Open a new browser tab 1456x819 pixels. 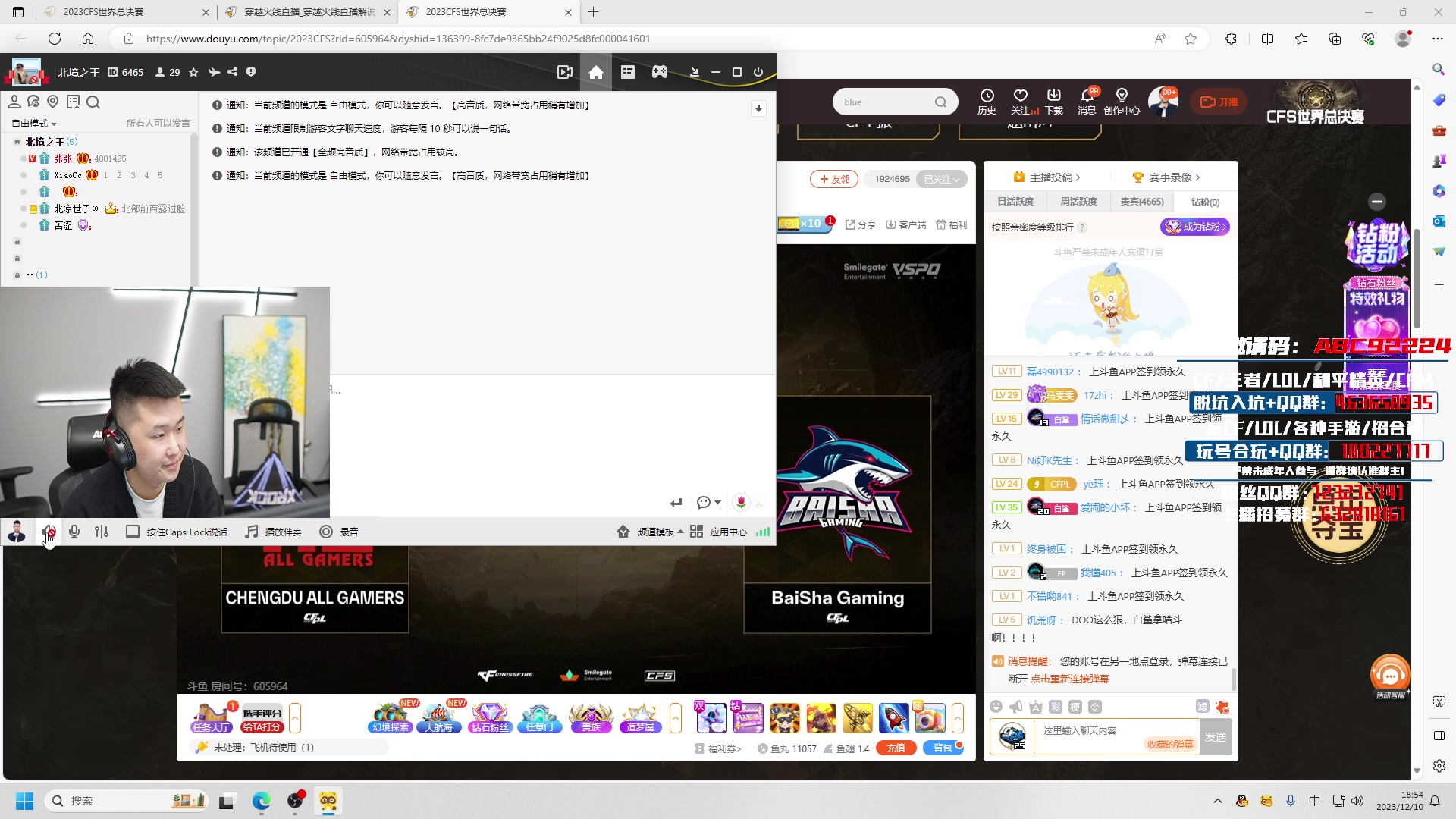[594, 12]
